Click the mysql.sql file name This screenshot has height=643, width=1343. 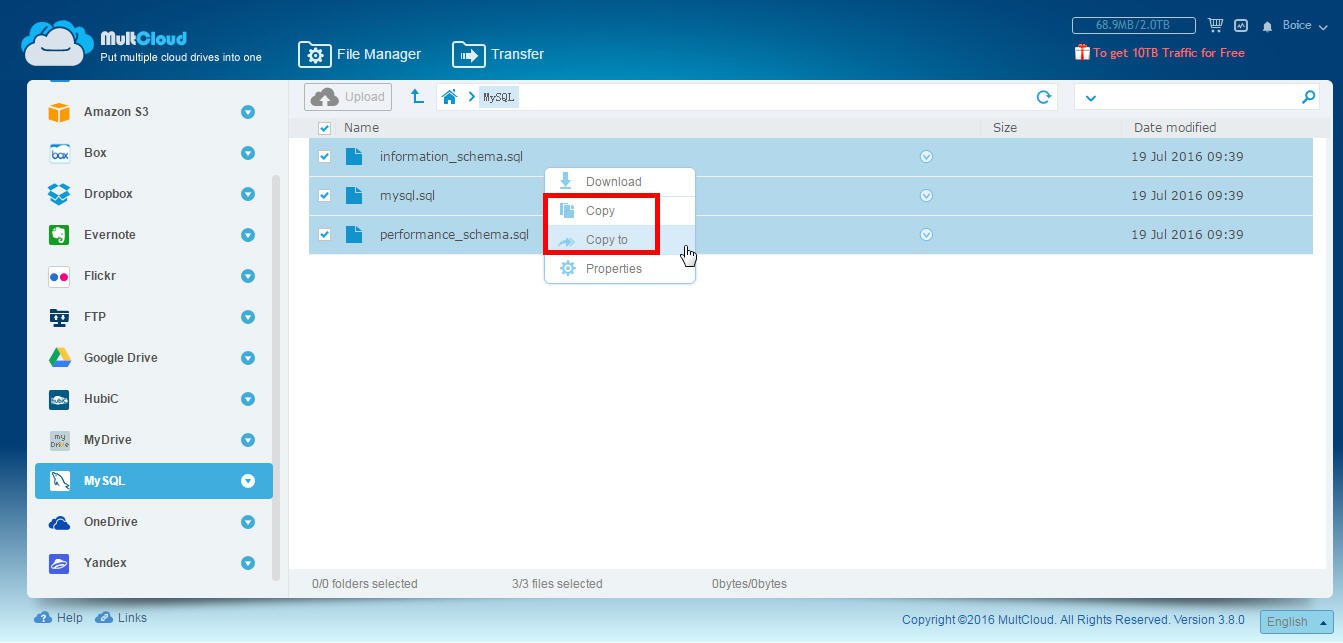pyautogui.click(x=407, y=196)
